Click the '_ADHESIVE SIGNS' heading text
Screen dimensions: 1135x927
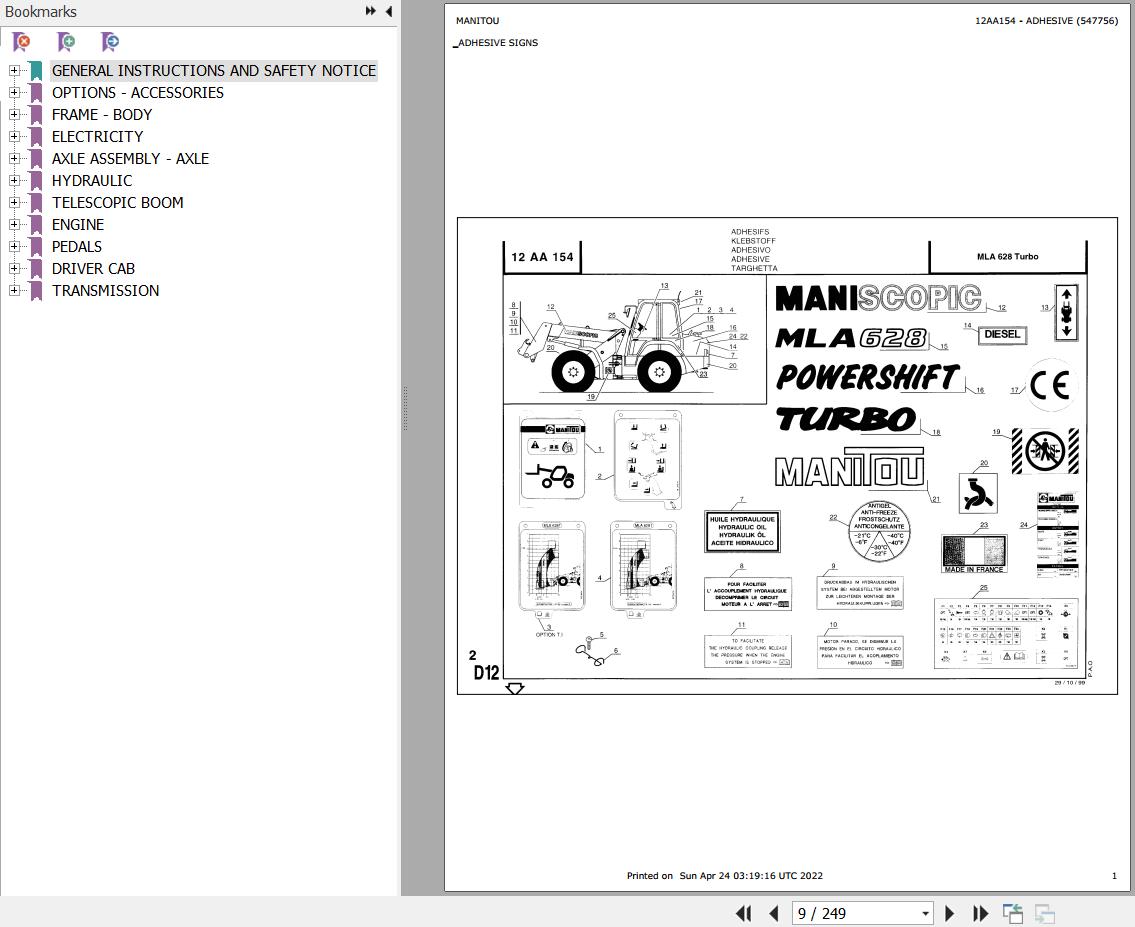[497, 43]
